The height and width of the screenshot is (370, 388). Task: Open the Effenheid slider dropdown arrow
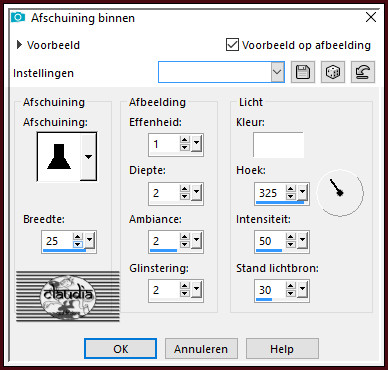pos(196,143)
